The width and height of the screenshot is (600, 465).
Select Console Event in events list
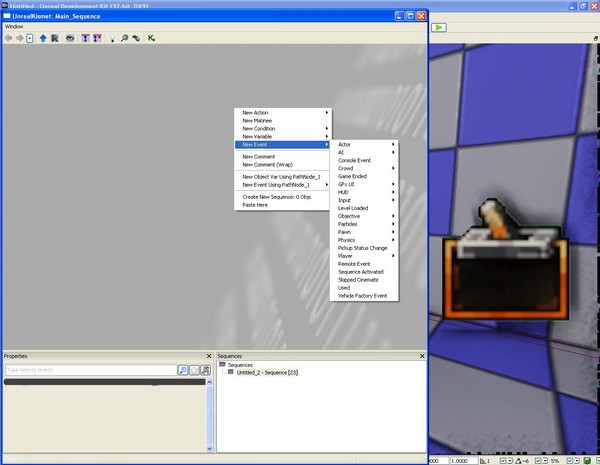(x=364, y=160)
